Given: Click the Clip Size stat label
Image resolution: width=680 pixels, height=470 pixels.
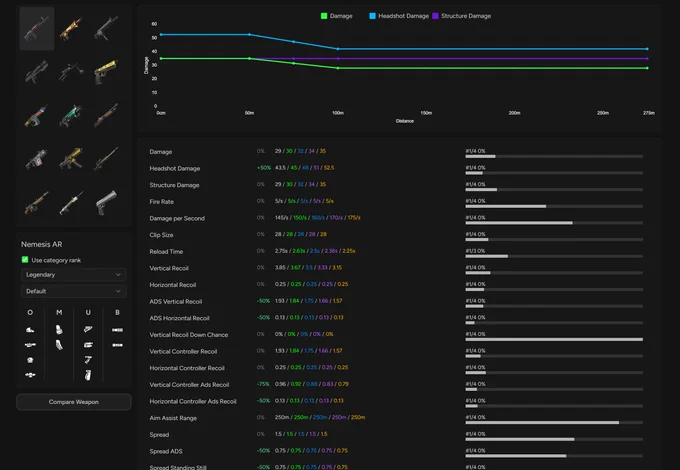Looking at the screenshot, I should (x=161, y=235).
